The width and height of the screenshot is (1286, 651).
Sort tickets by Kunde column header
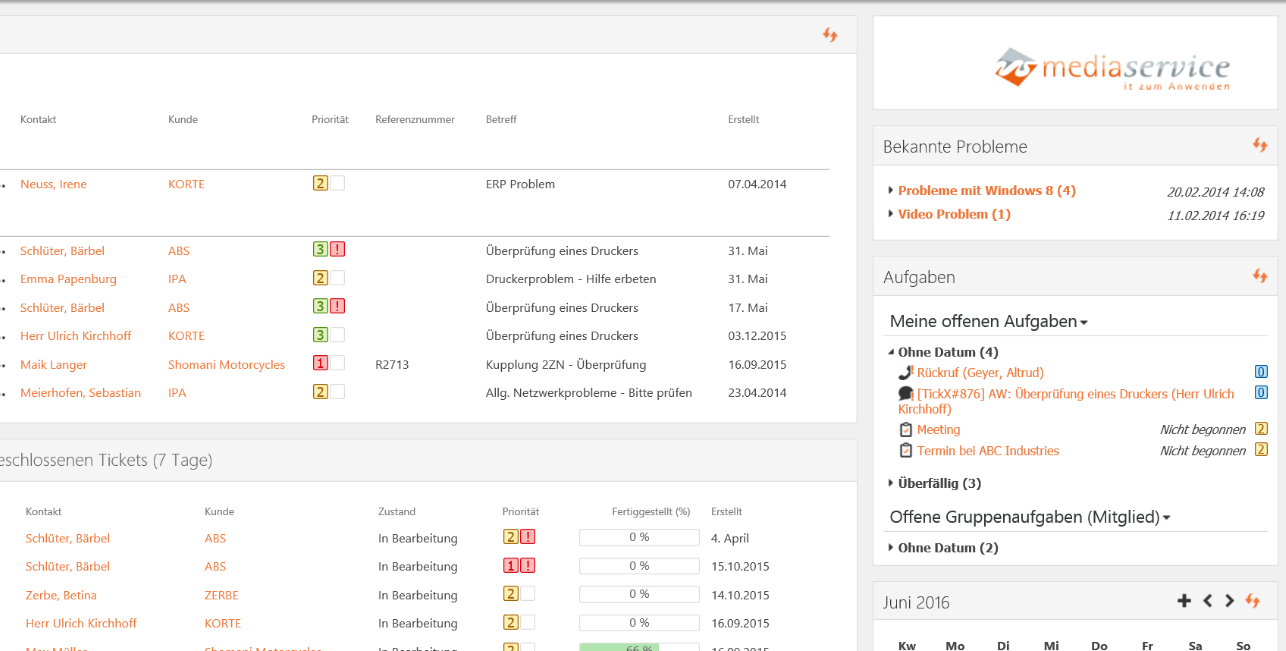pos(183,119)
